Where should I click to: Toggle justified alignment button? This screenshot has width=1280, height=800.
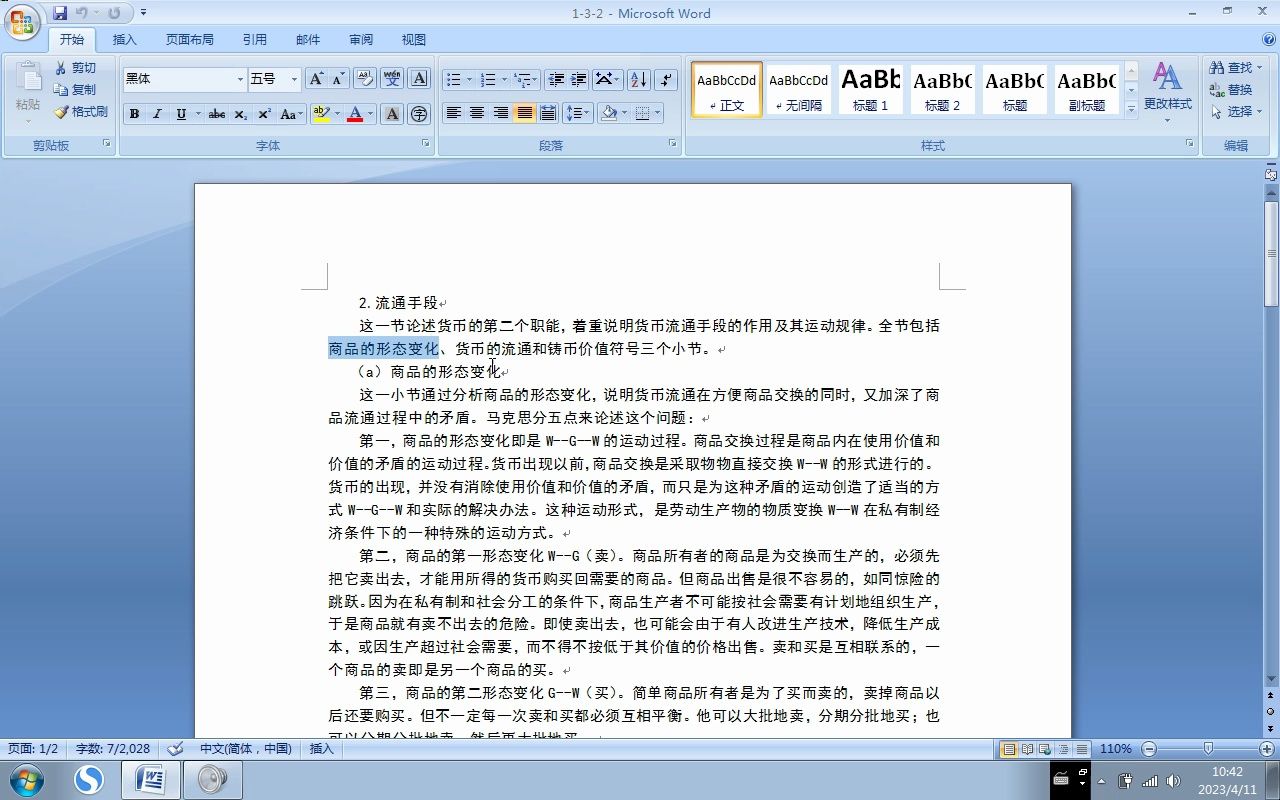coord(524,113)
